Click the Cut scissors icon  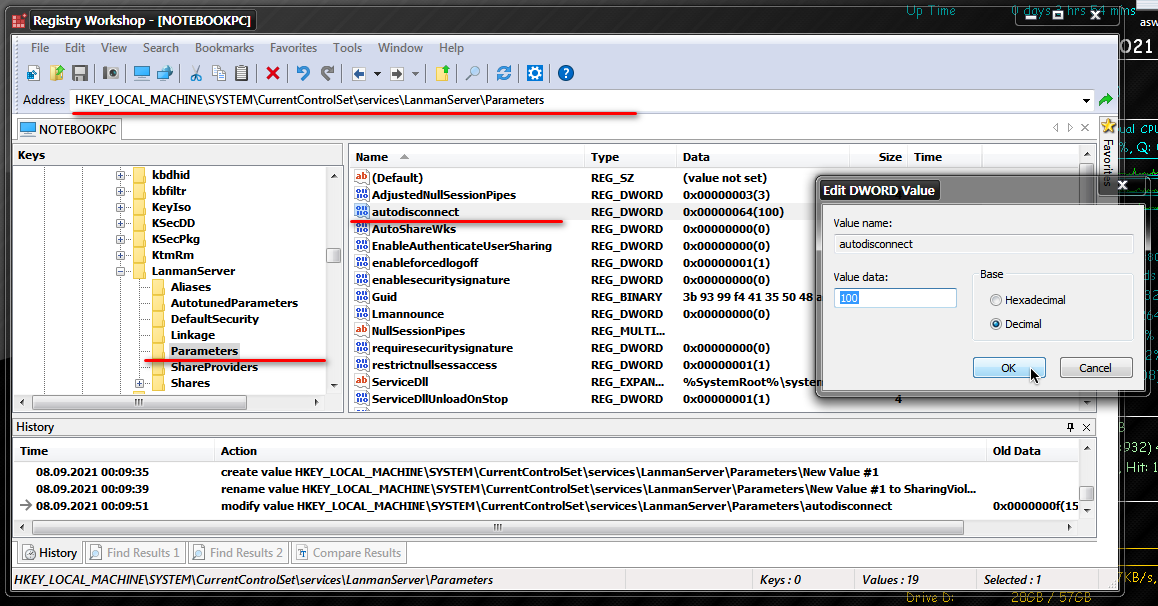196,73
